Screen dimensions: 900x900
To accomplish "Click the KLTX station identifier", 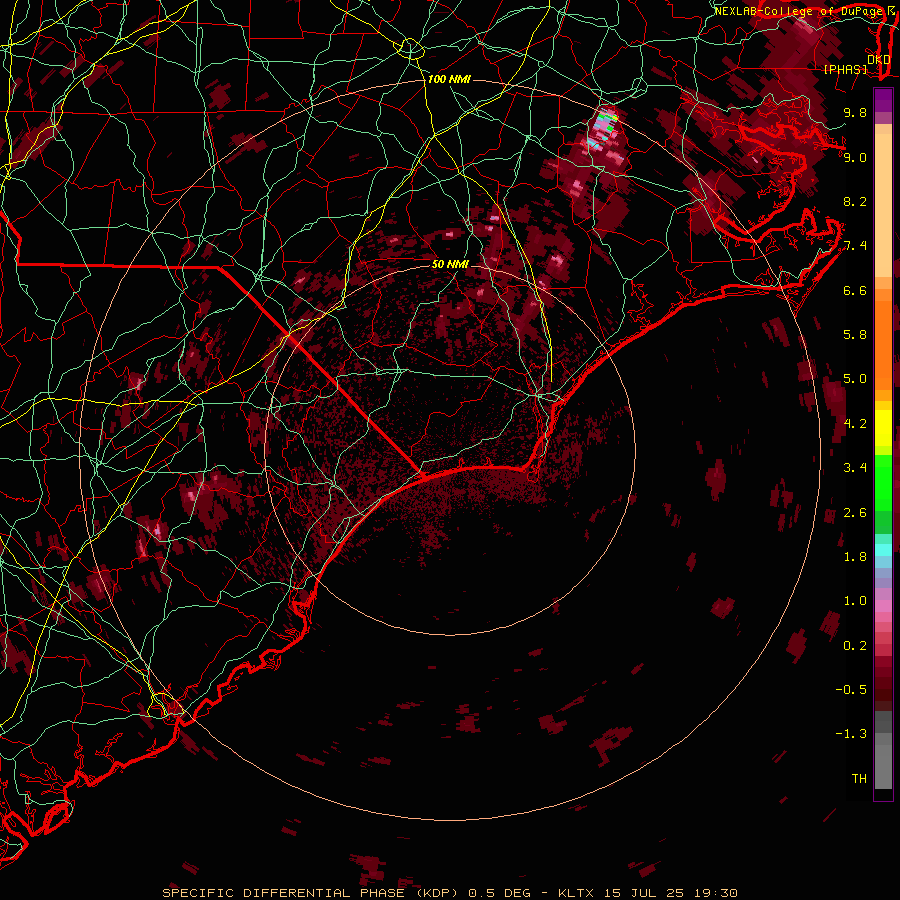I will click(x=575, y=893).
